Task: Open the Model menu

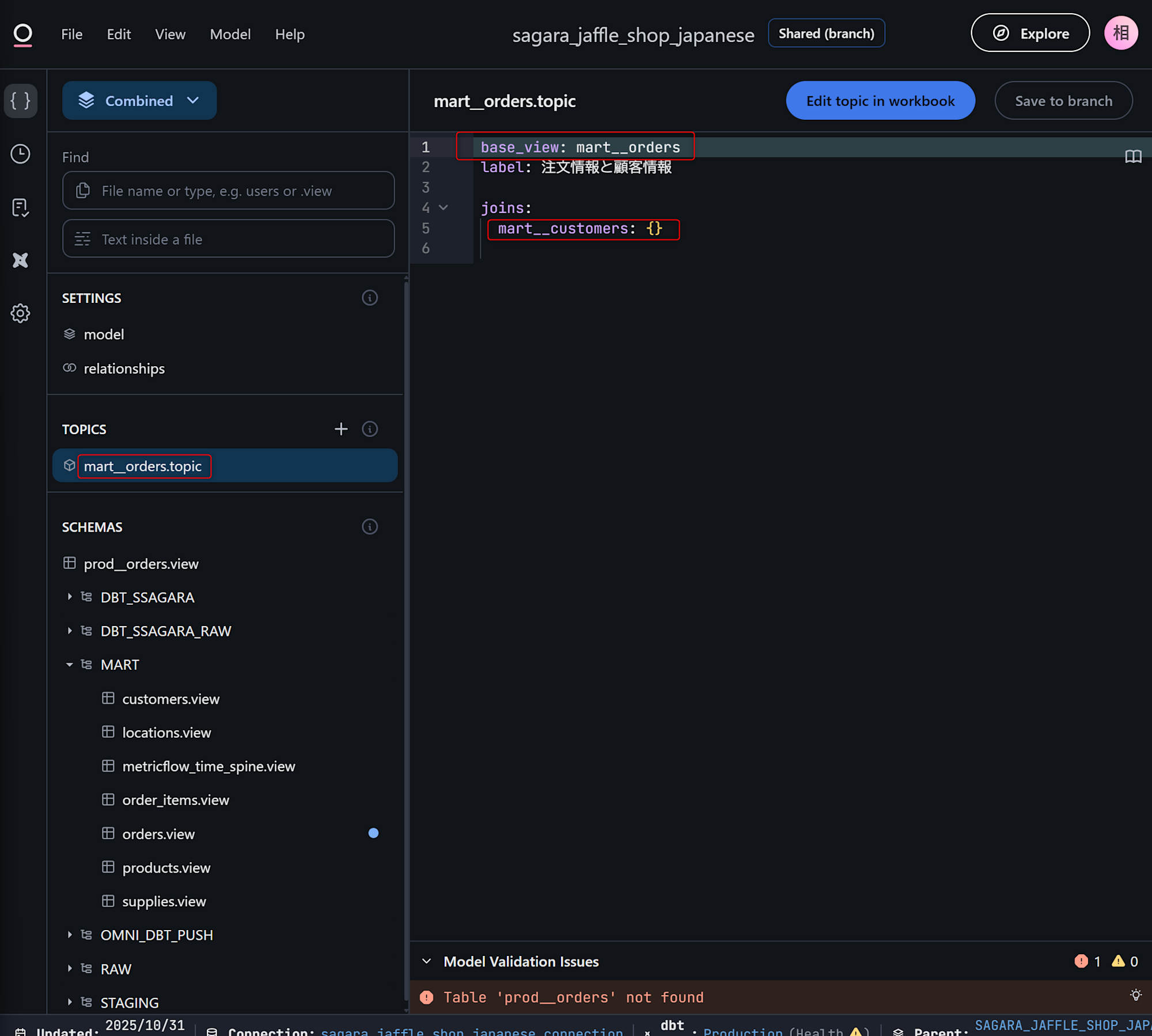Action: (x=230, y=35)
